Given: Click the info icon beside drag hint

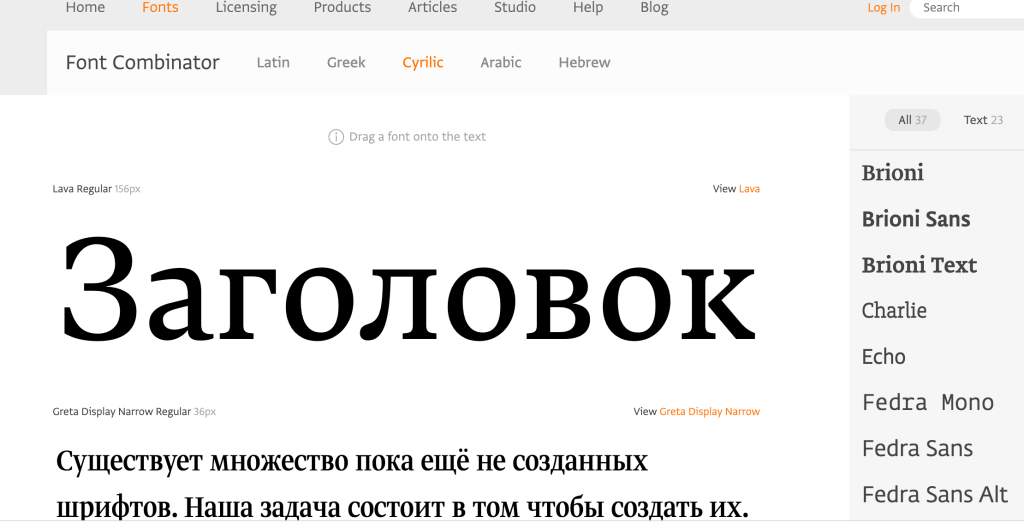Looking at the screenshot, I should 336,137.
